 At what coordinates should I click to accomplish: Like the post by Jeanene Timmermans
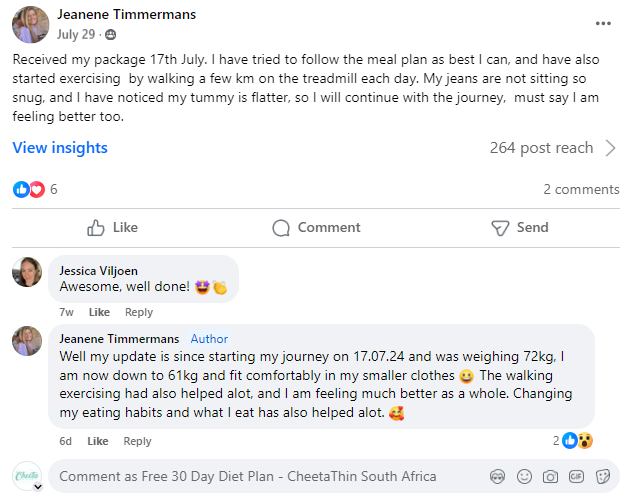(112, 227)
